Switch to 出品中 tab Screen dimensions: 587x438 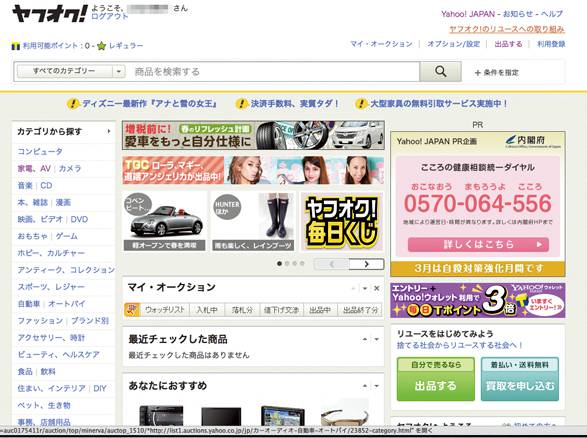click(320, 310)
